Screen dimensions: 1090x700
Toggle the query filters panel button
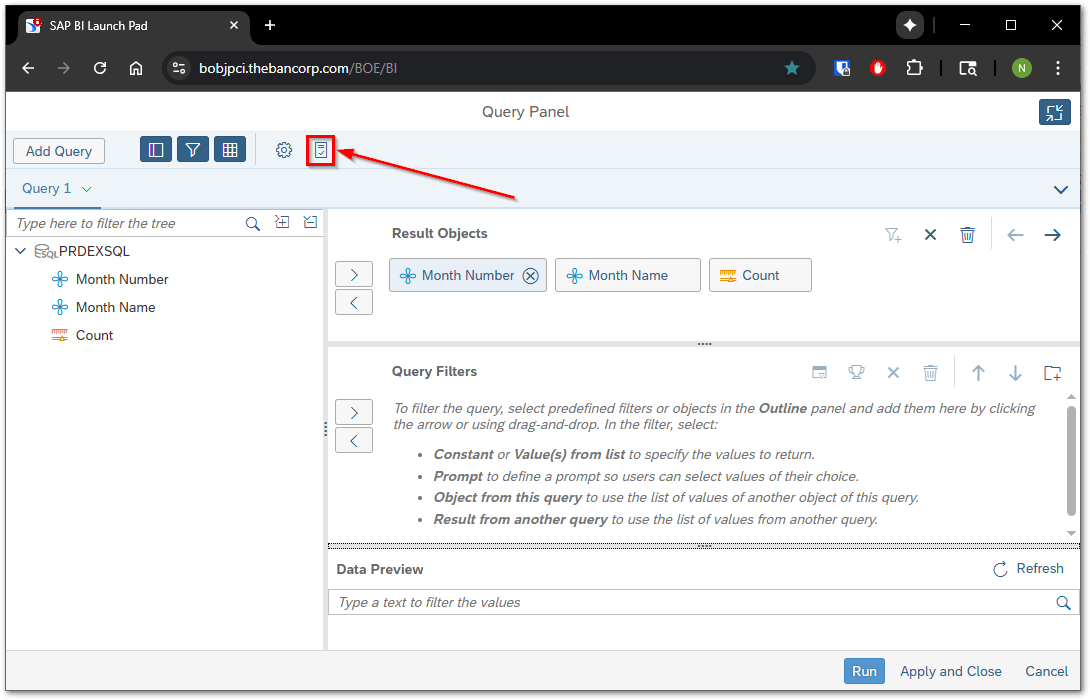193,150
